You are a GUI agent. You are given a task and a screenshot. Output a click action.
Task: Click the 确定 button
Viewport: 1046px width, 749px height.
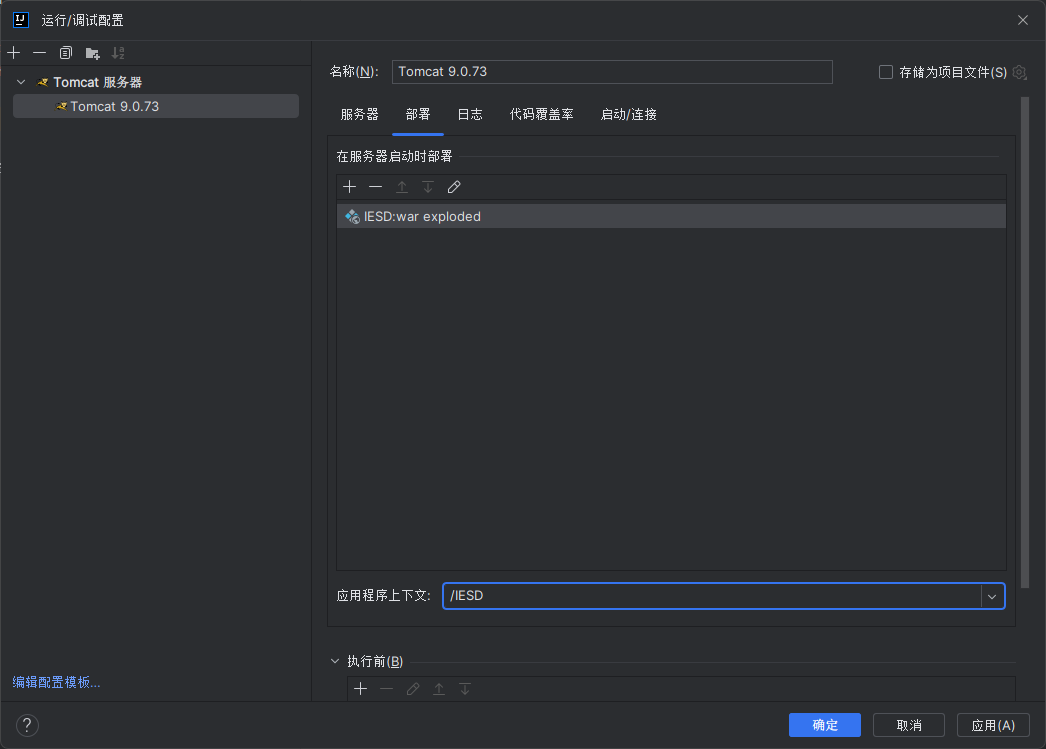825,725
